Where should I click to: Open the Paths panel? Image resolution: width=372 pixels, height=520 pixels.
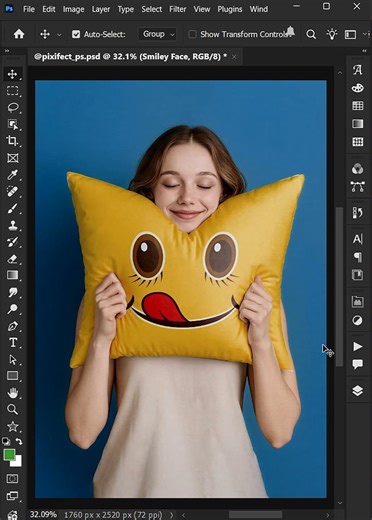(x=357, y=187)
